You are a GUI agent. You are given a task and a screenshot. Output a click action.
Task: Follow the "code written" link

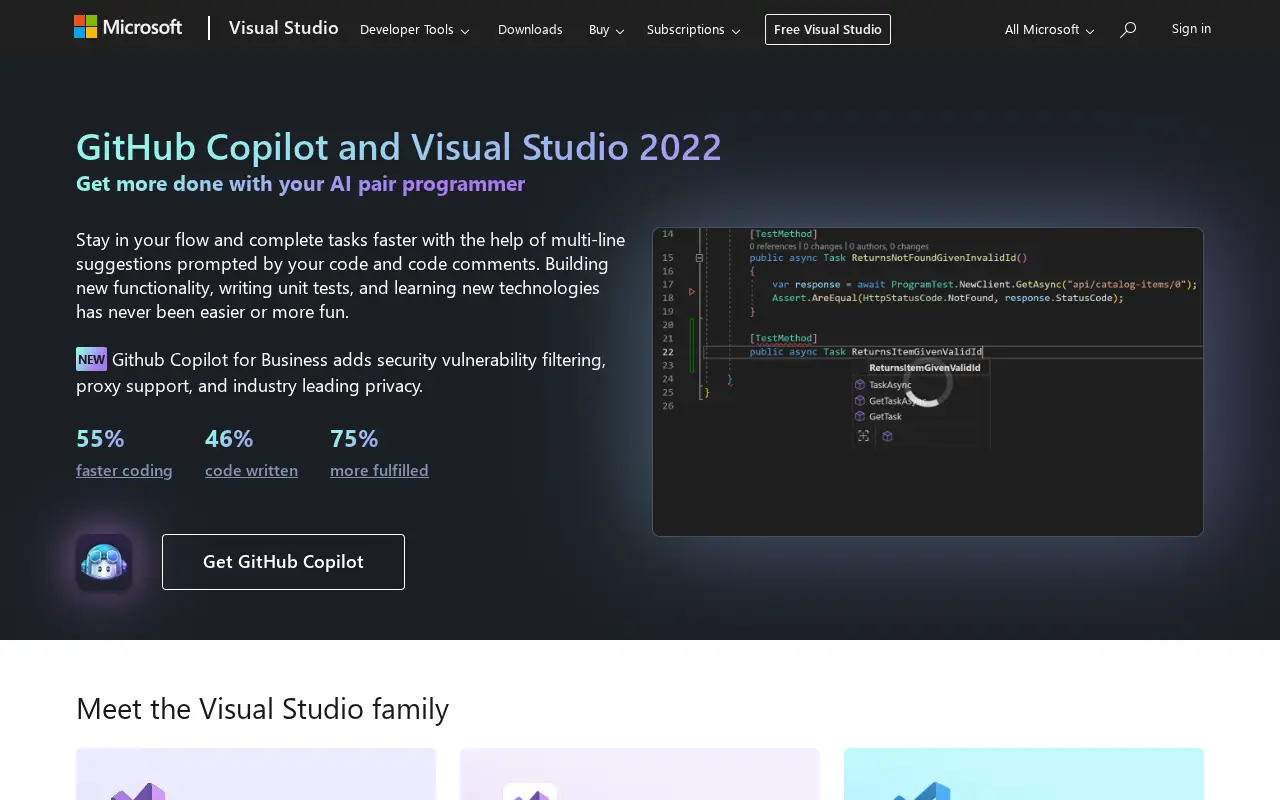[x=251, y=470]
